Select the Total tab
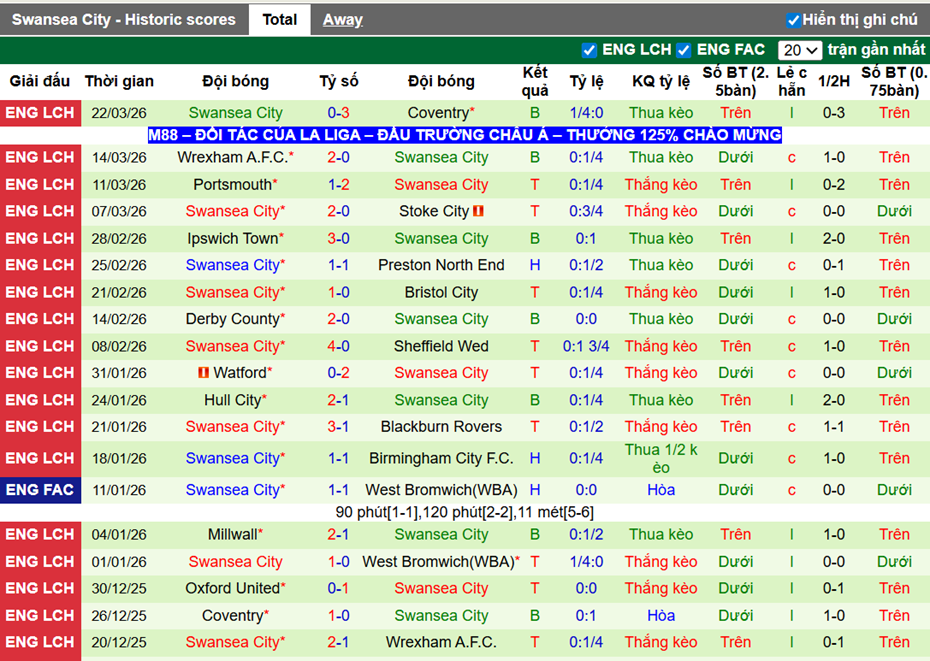The image size is (930, 661). [279, 19]
